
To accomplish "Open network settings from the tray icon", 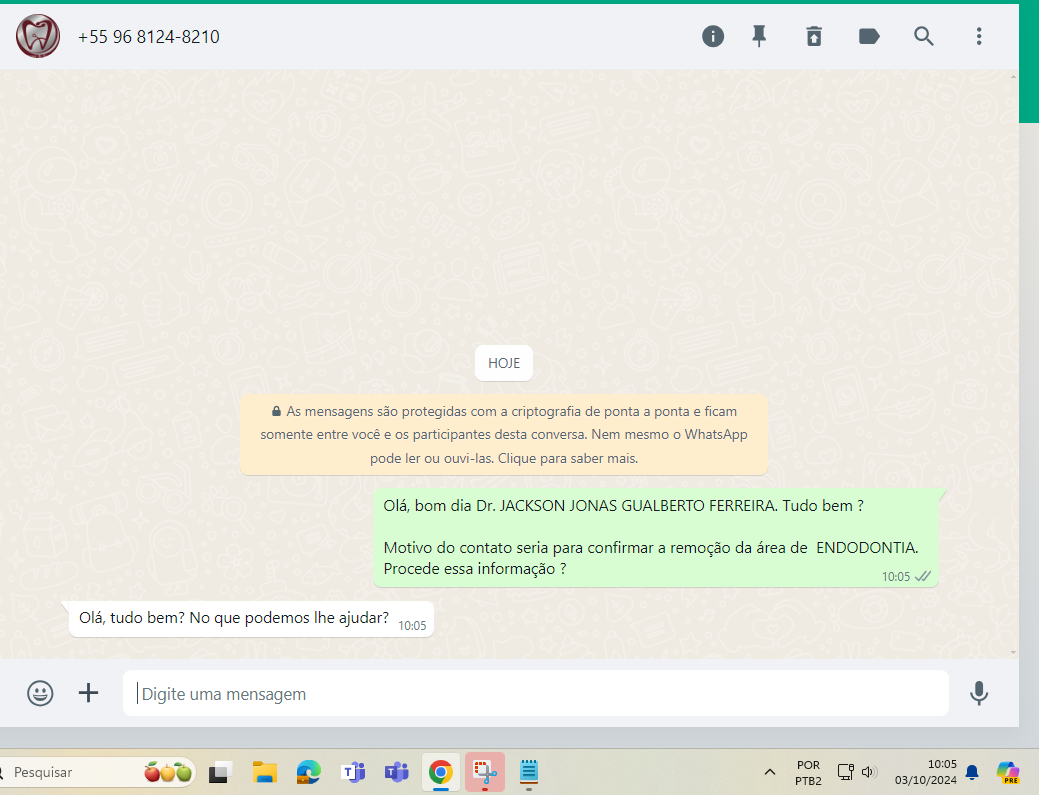I will click(x=846, y=772).
